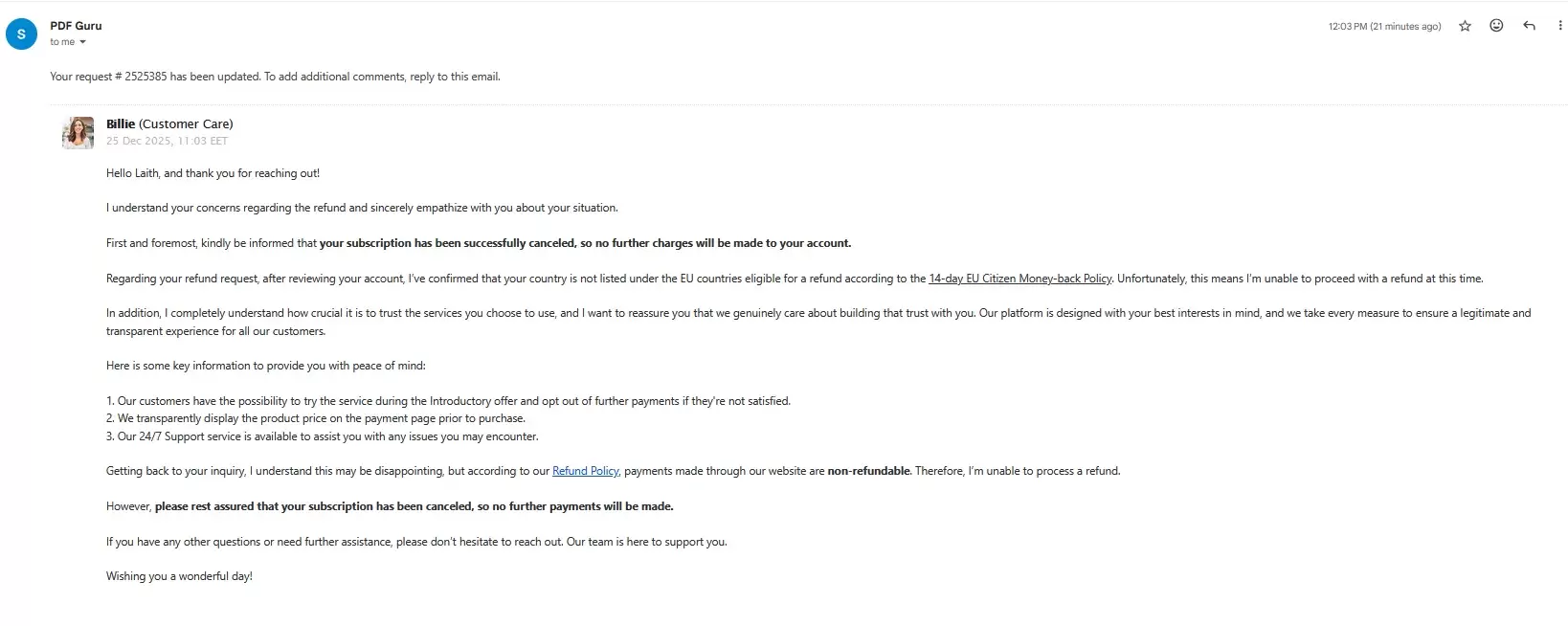Click the '24/7 Support service' list item

tap(322, 436)
